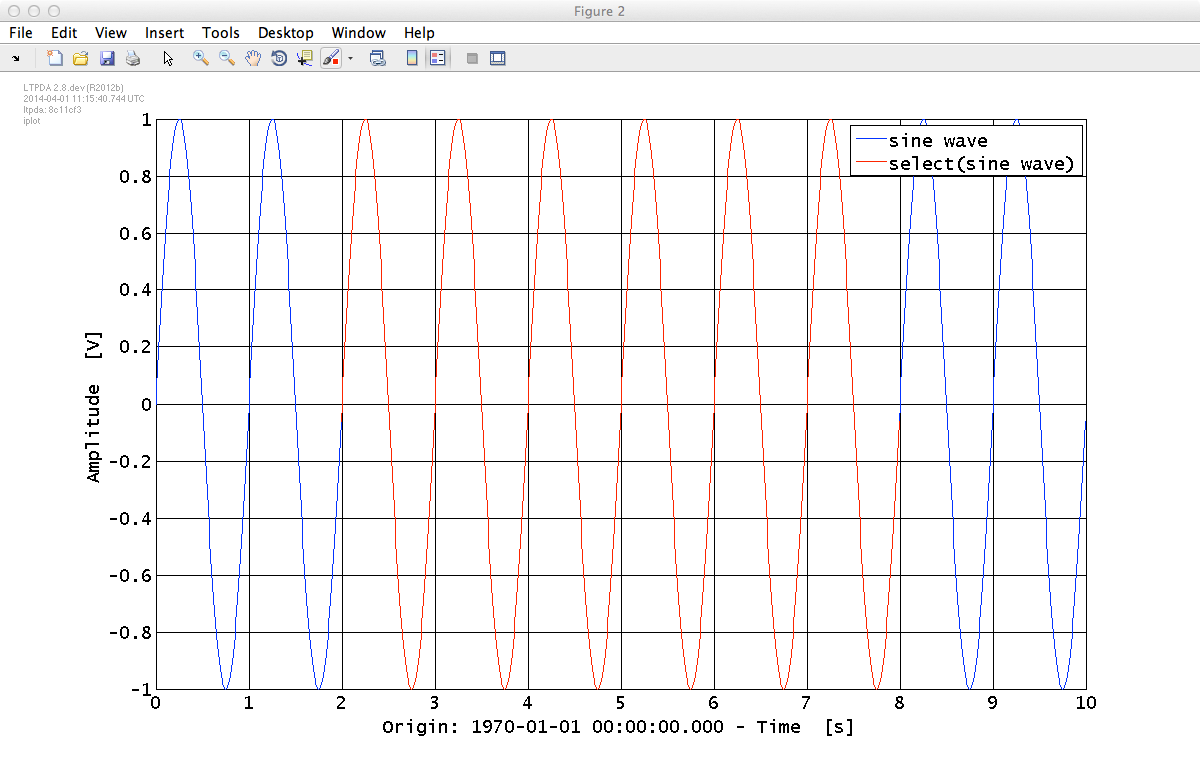This screenshot has height=773, width=1200.
Task: Open the View menu
Action: (x=111, y=33)
